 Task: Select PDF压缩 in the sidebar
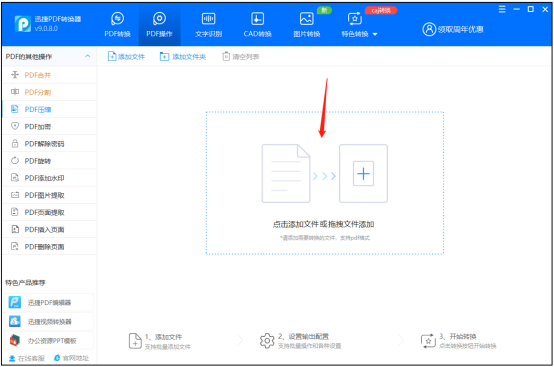point(49,109)
